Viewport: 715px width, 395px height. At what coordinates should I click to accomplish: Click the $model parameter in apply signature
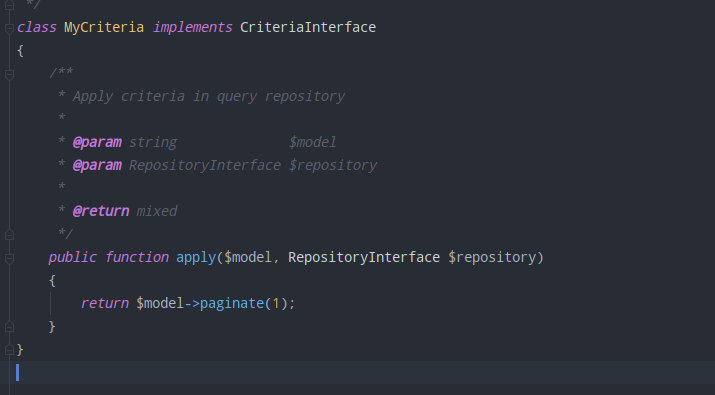[x=248, y=257]
